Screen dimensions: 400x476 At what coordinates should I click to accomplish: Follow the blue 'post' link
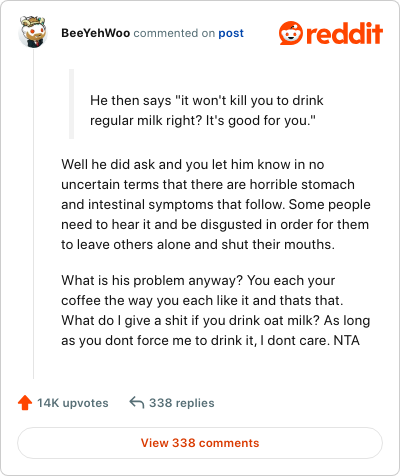coord(231,33)
